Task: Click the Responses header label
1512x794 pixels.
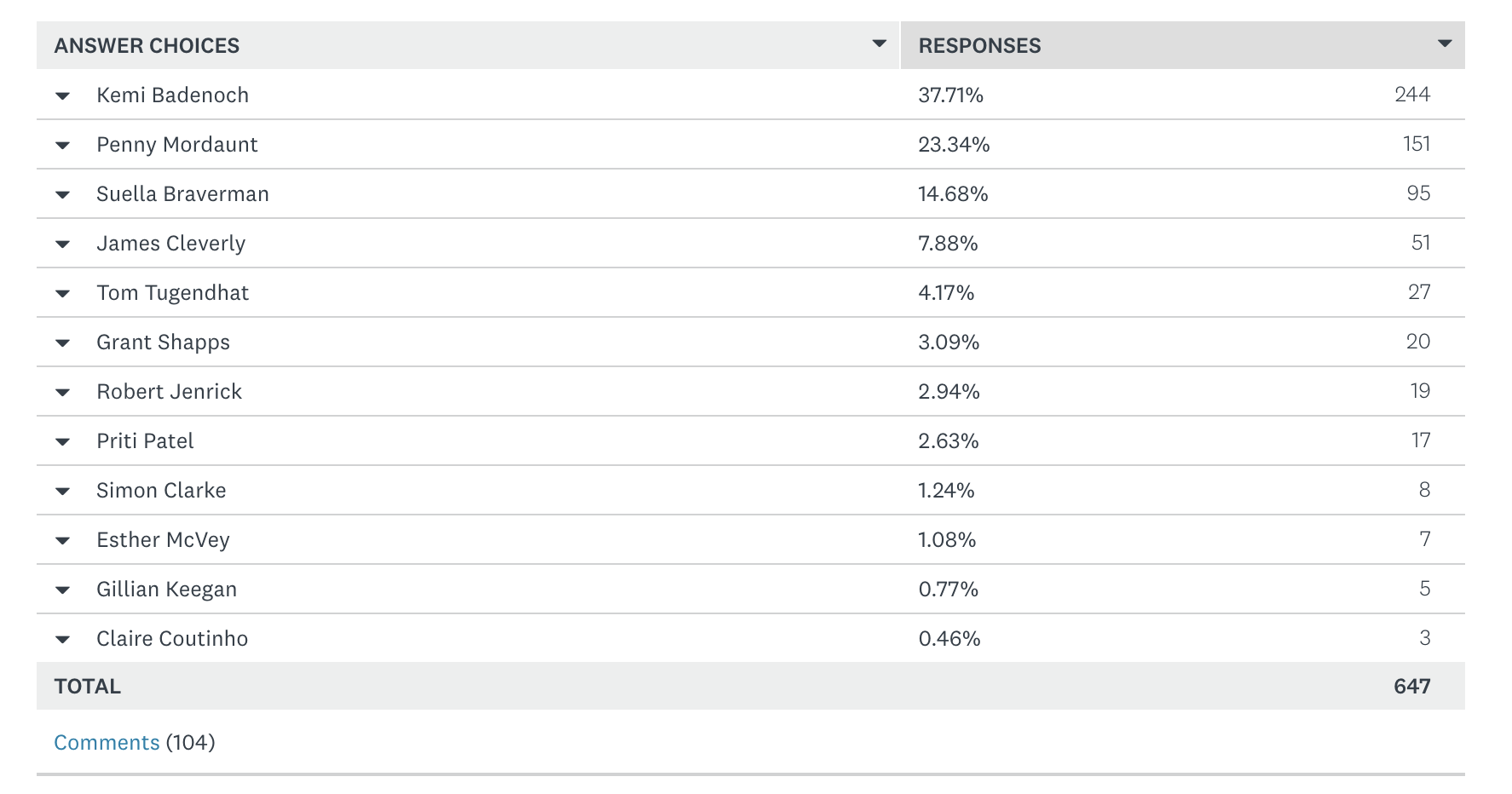Action: pos(979,46)
